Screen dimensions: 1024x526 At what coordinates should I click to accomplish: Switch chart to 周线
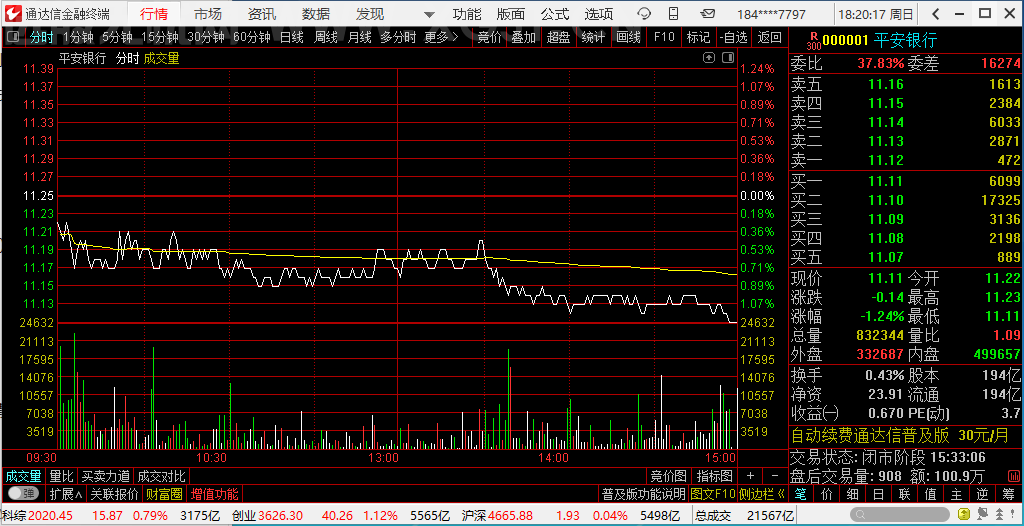point(326,37)
